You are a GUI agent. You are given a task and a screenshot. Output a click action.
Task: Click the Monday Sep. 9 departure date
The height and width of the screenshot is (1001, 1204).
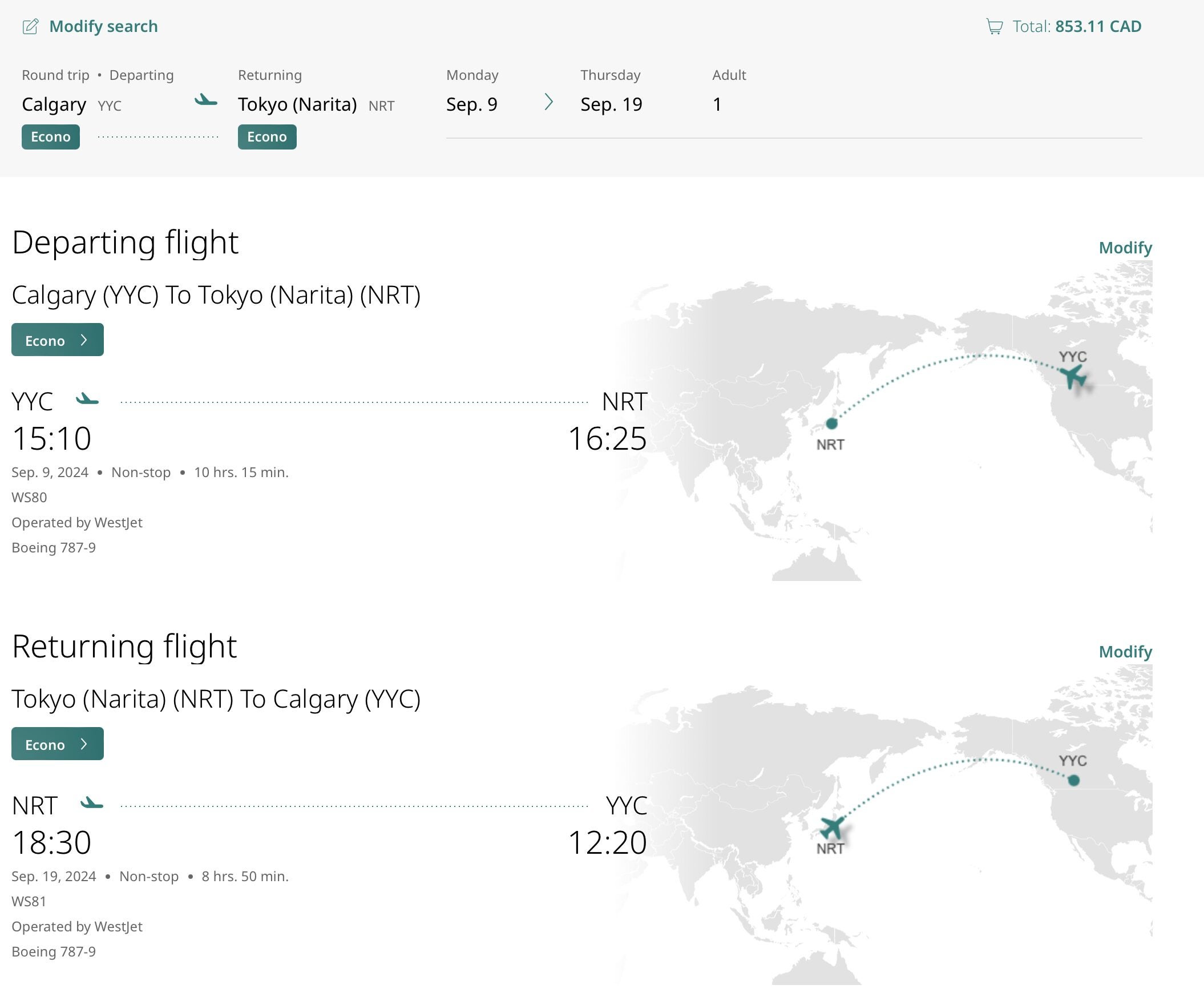point(472,104)
